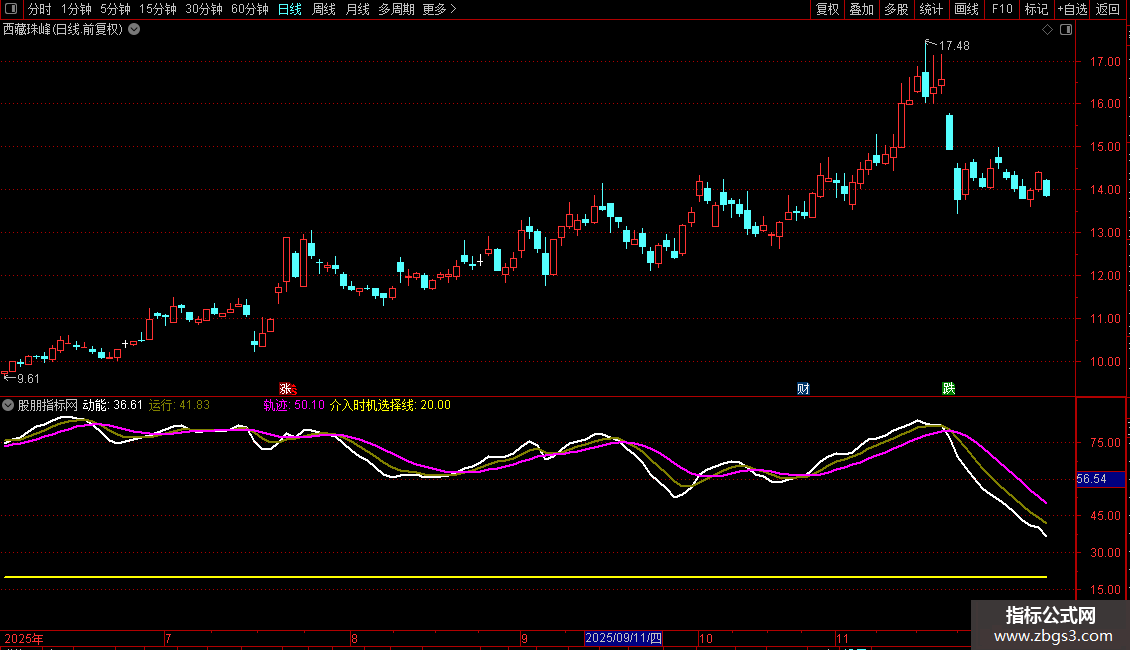Open the stock title dropdown arrow
Viewport: 1130px width, 650px height.
(x=134, y=29)
